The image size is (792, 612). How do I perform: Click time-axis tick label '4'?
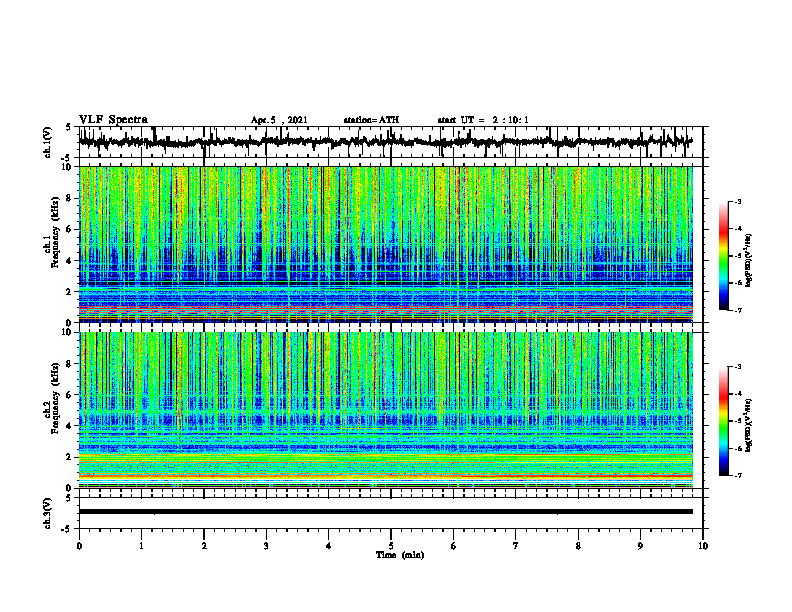[x=329, y=546]
